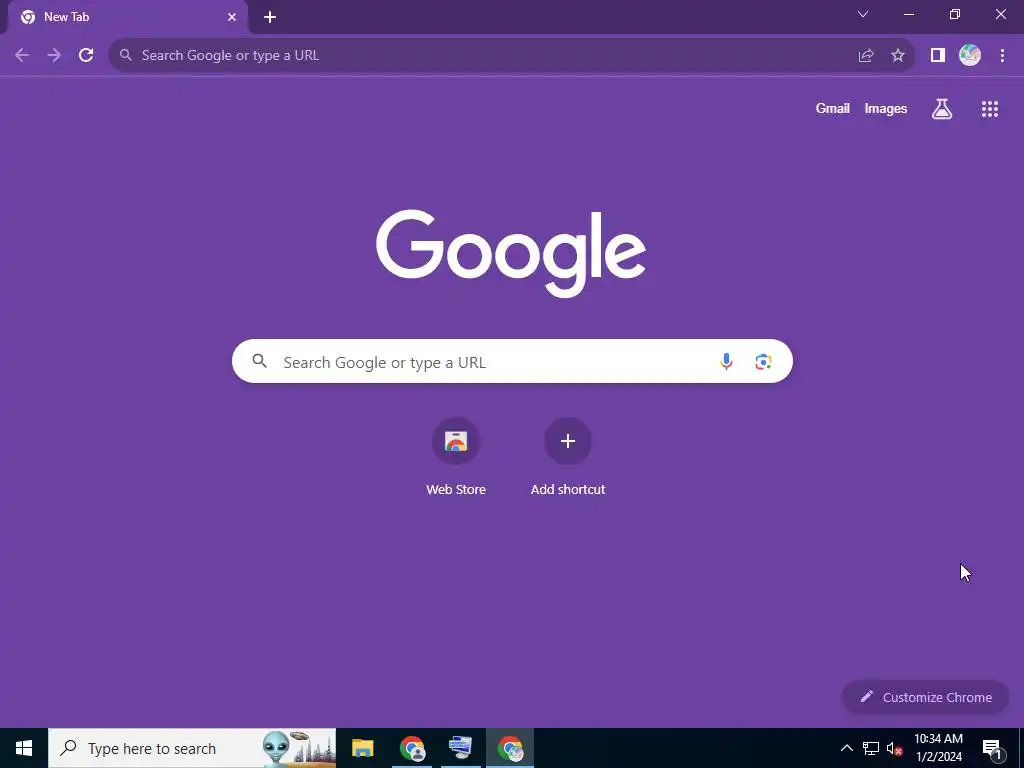
Task: Open the Search Labs flask icon
Action: click(x=942, y=109)
